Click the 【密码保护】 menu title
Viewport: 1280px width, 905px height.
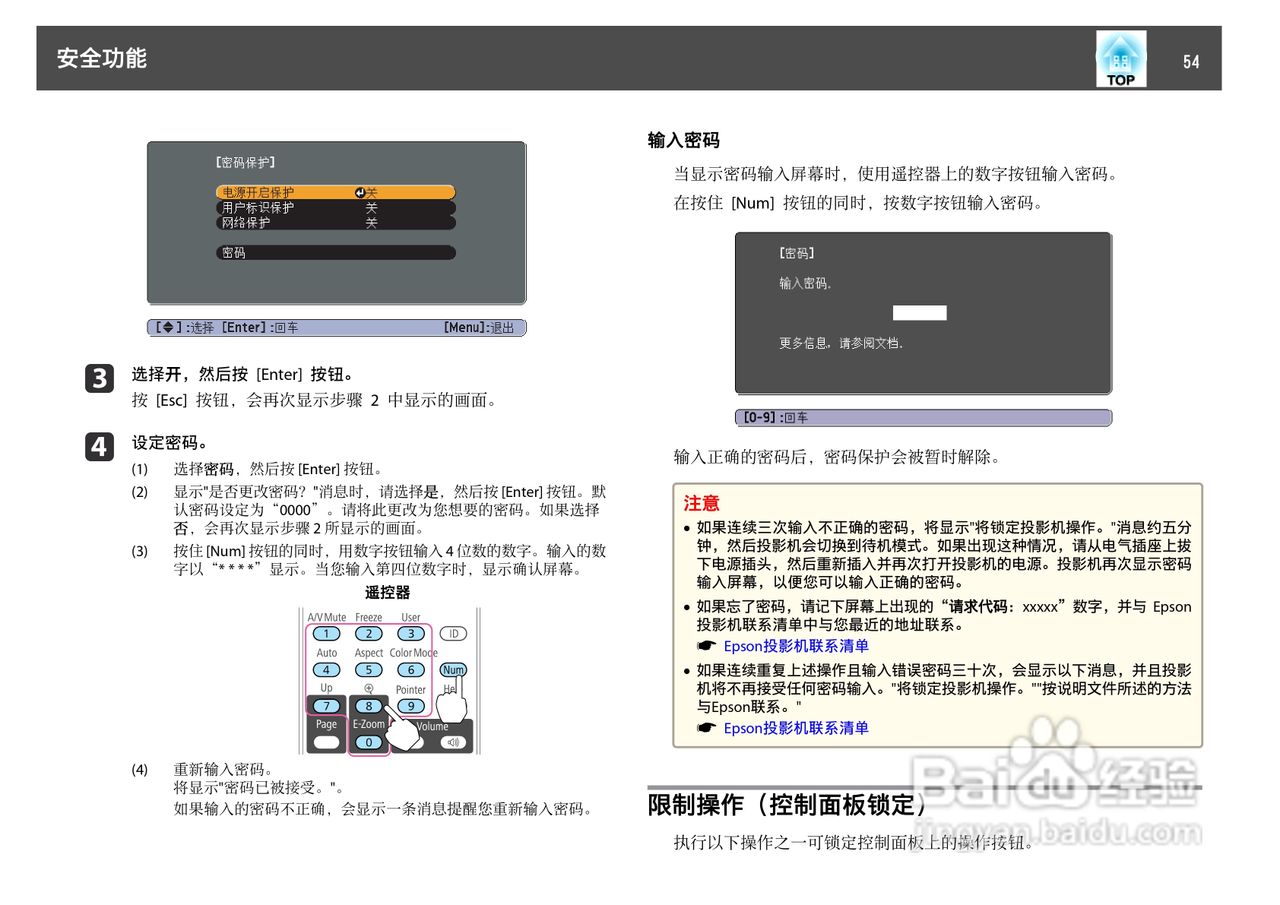tap(245, 162)
